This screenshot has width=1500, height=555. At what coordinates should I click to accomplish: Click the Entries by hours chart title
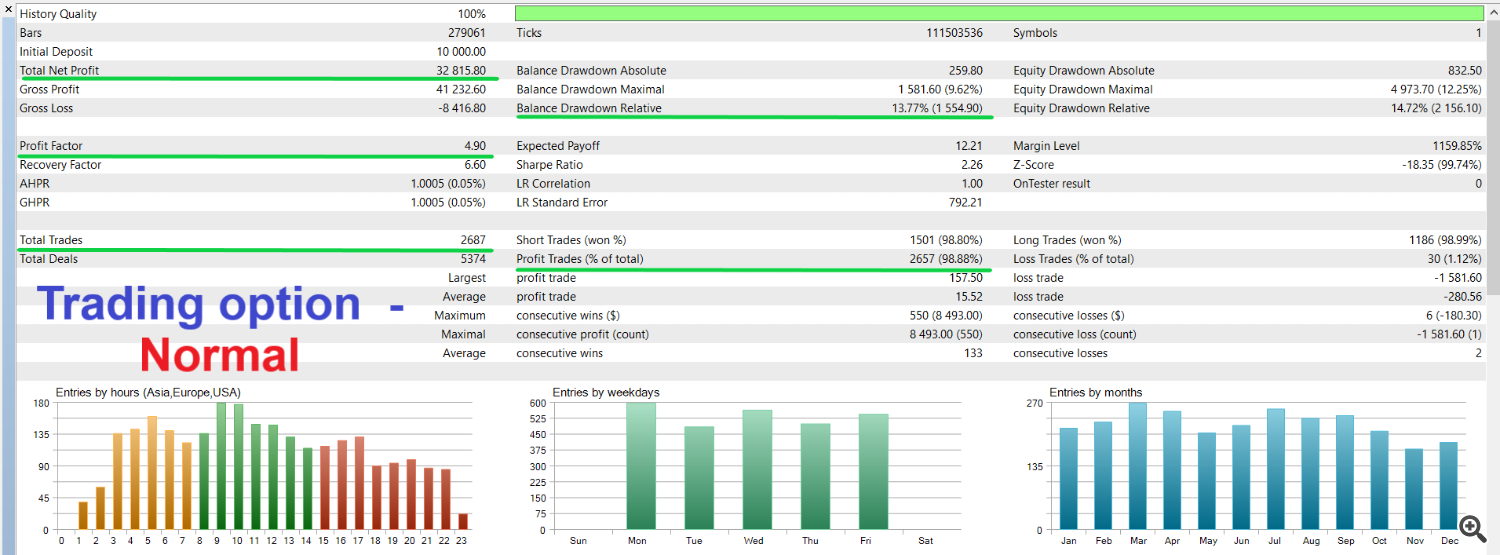coord(148,393)
